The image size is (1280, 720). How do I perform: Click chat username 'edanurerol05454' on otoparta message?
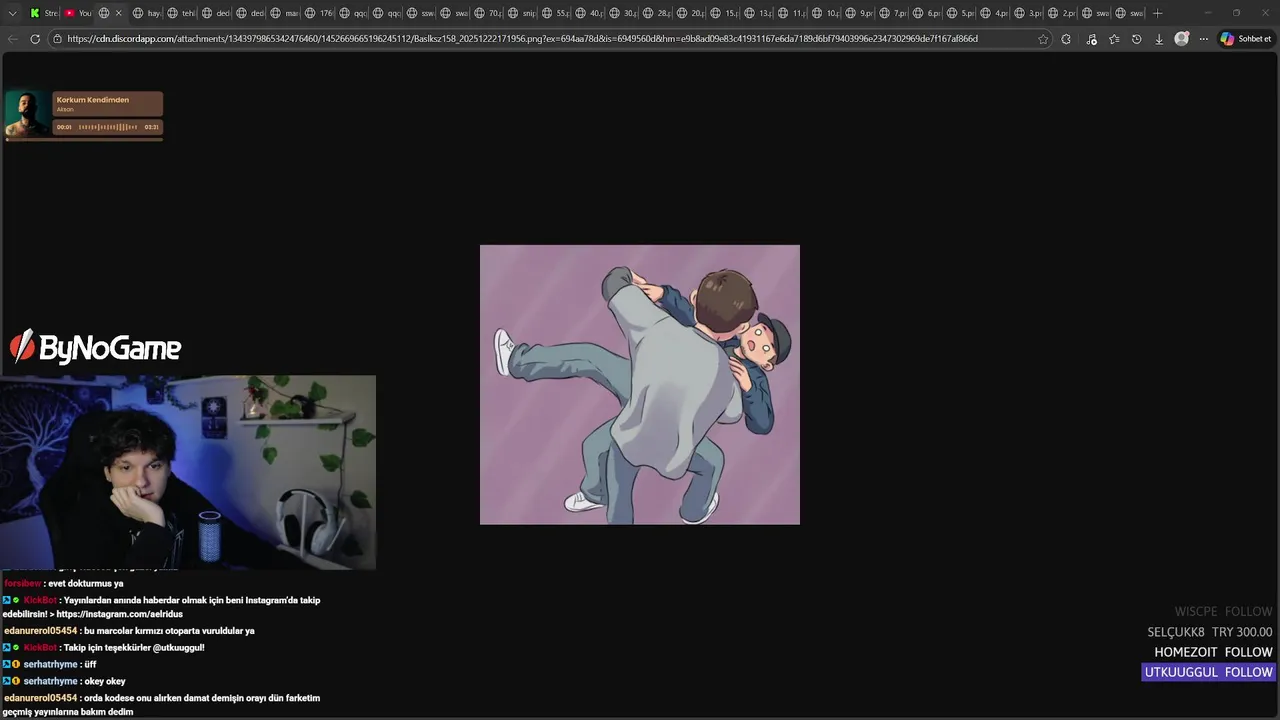click(x=40, y=631)
